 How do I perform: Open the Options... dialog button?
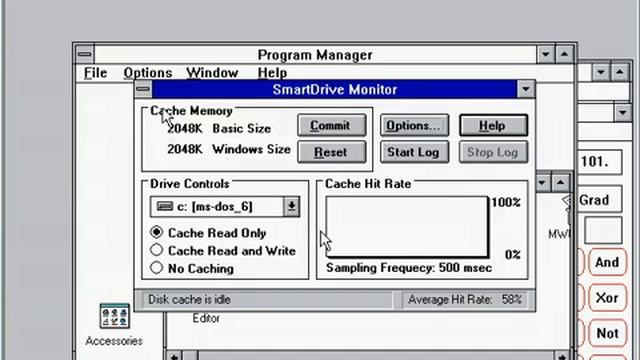click(x=414, y=125)
